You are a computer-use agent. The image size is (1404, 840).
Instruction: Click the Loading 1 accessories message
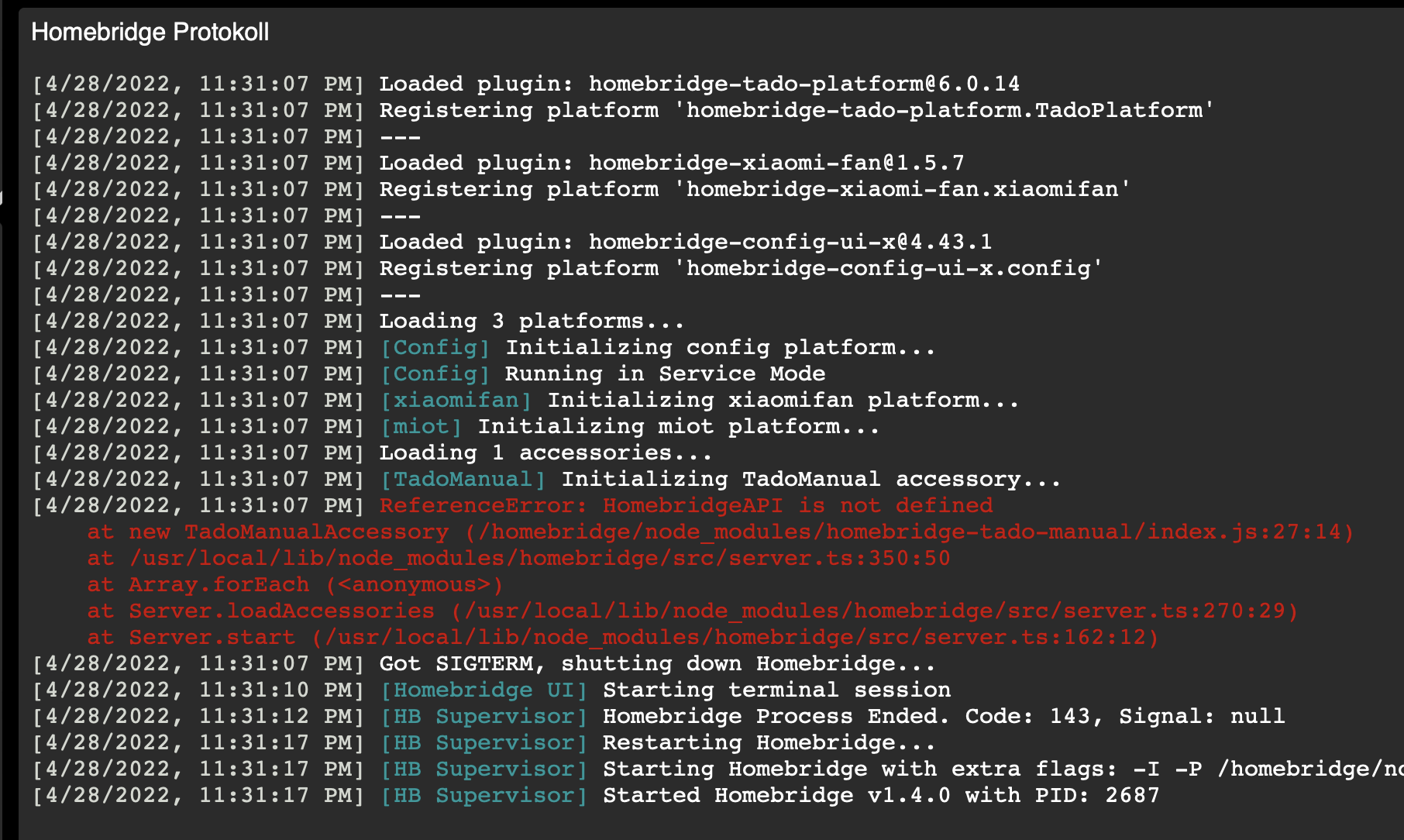point(545,453)
